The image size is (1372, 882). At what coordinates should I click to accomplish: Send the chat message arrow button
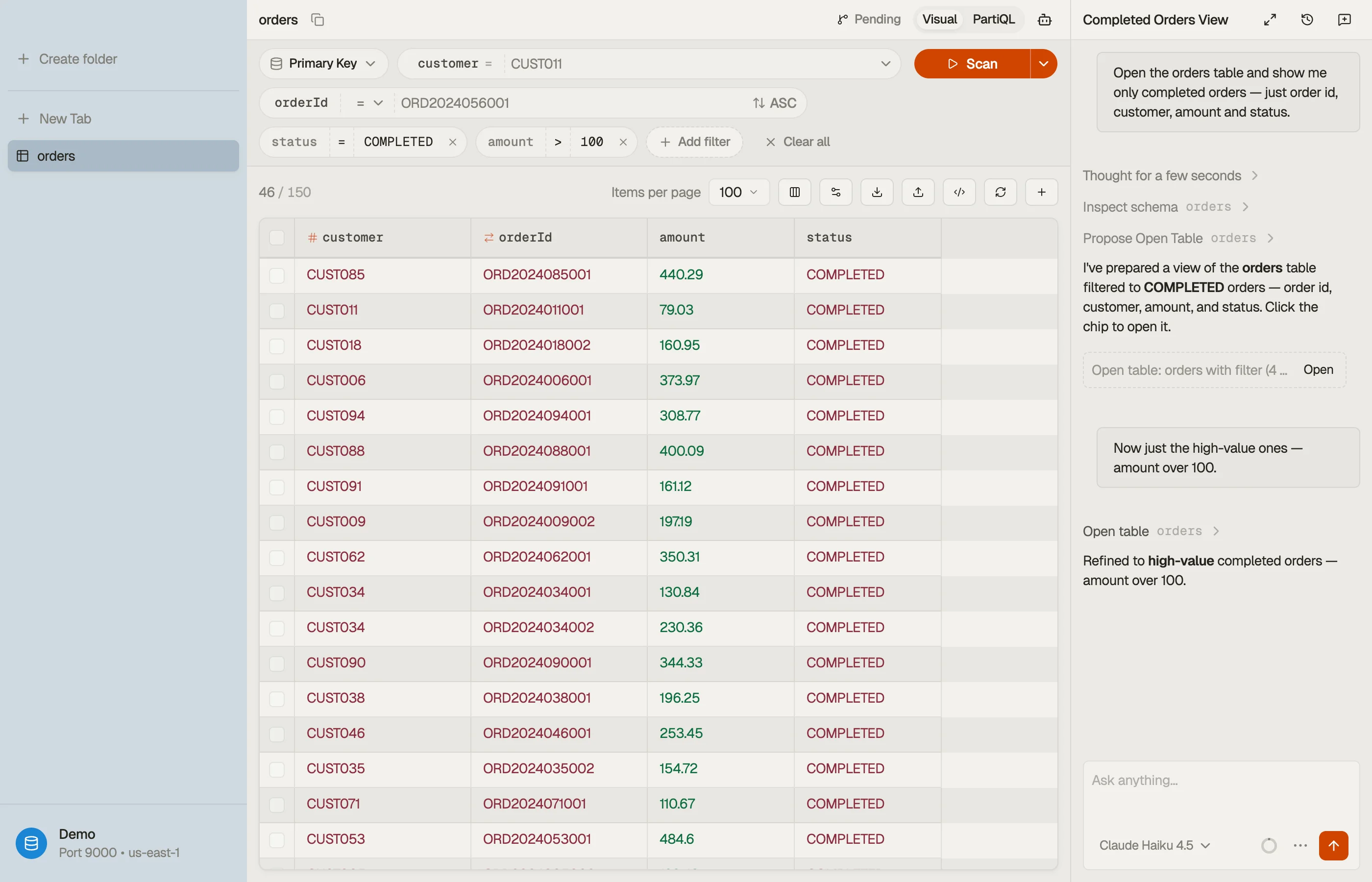pyautogui.click(x=1333, y=845)
